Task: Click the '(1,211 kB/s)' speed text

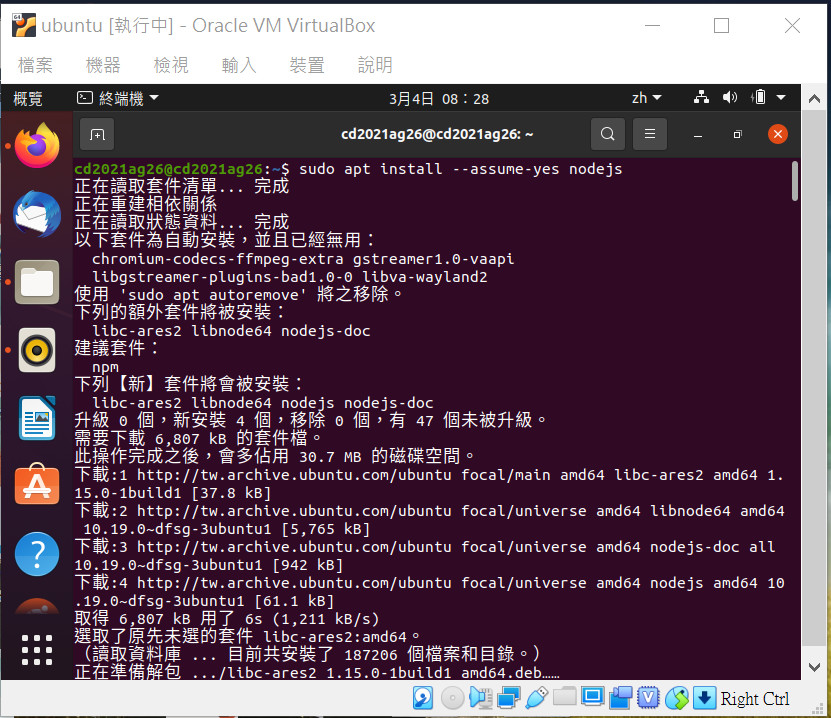Action: pos(326,619)
